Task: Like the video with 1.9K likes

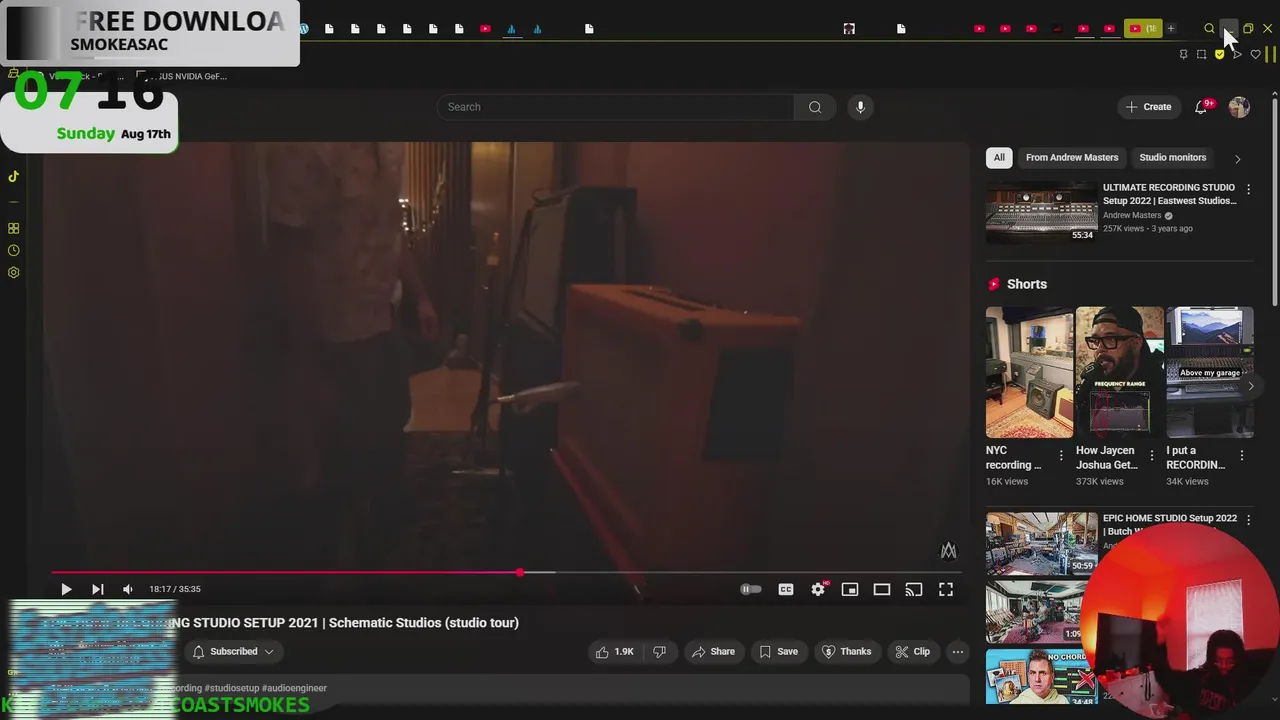Action: [x=614, y=651]
